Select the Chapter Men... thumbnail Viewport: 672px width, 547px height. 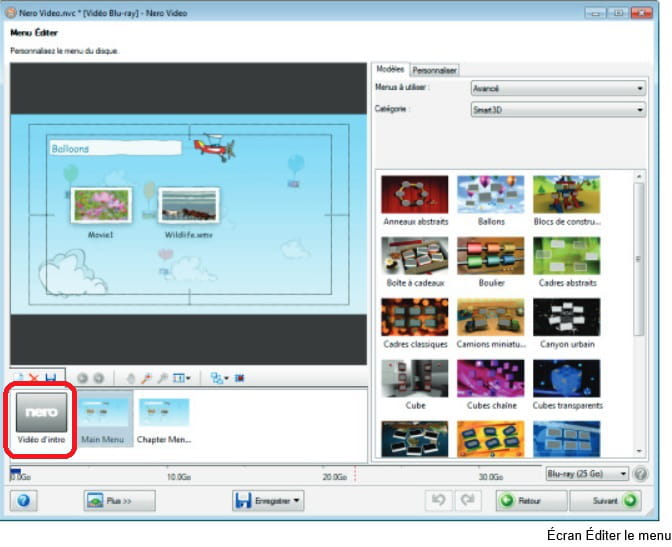164,418
